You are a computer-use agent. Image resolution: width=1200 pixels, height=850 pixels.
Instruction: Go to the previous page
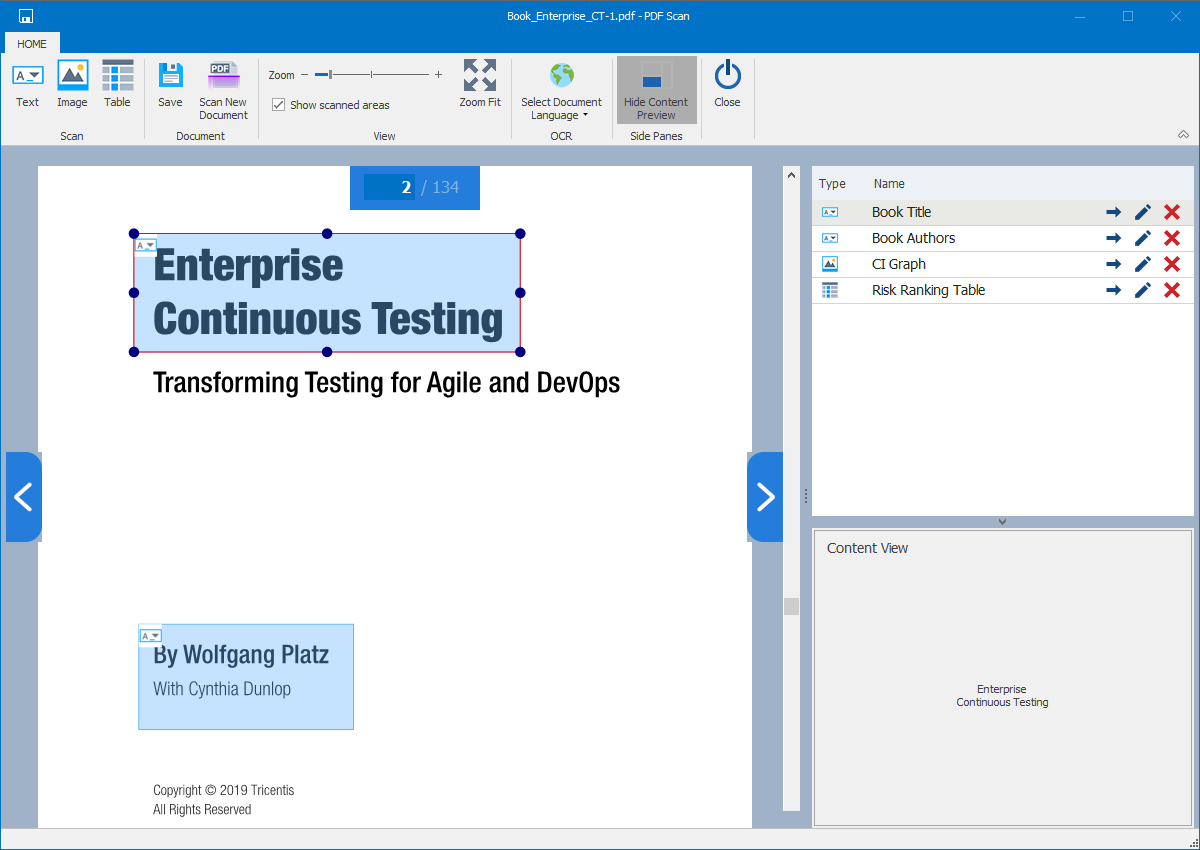(x=24, y=497)
